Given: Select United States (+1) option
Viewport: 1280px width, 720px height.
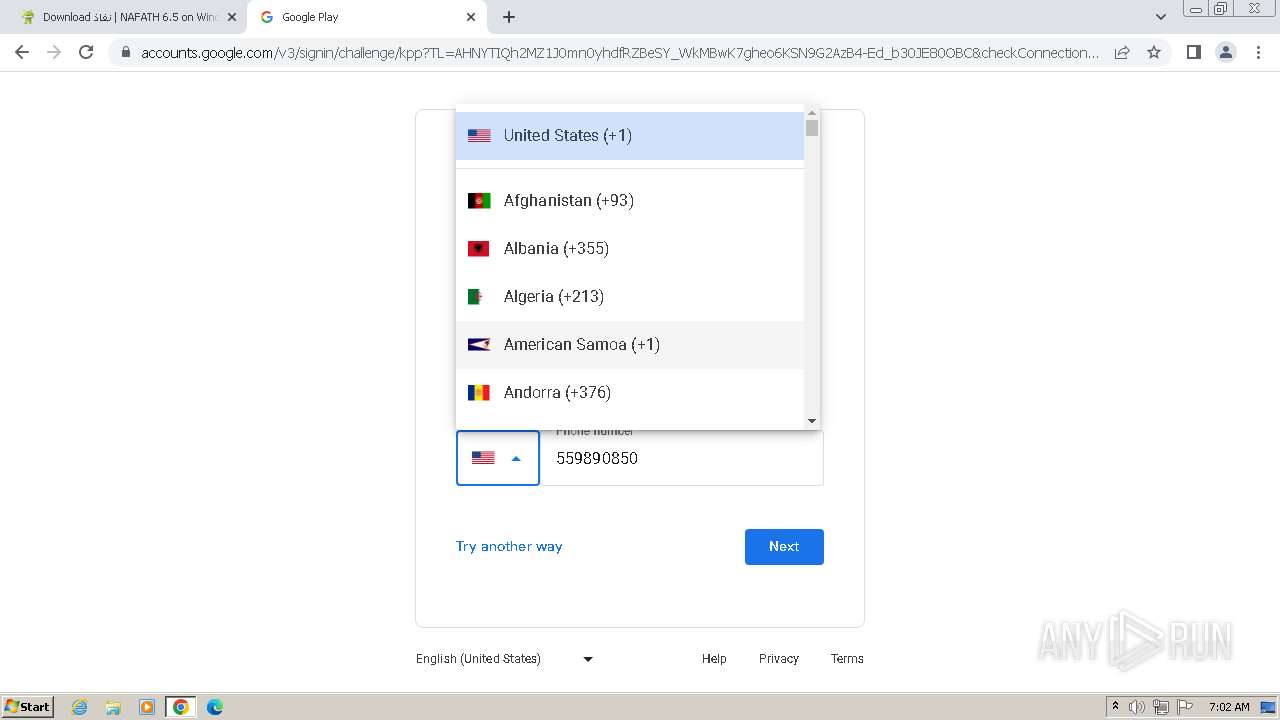Looking at the screenshot, I should (630, 136).
